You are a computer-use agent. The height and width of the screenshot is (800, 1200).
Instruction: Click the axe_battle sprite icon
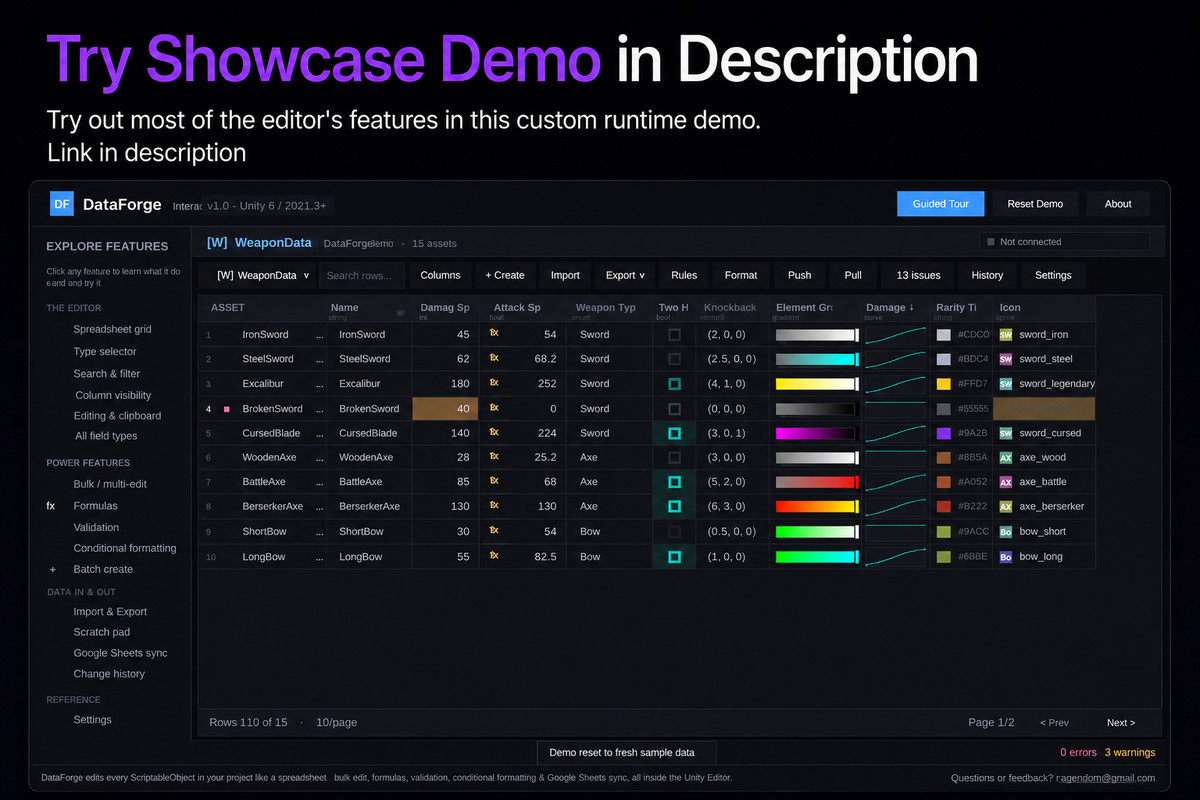(1006, 482)
